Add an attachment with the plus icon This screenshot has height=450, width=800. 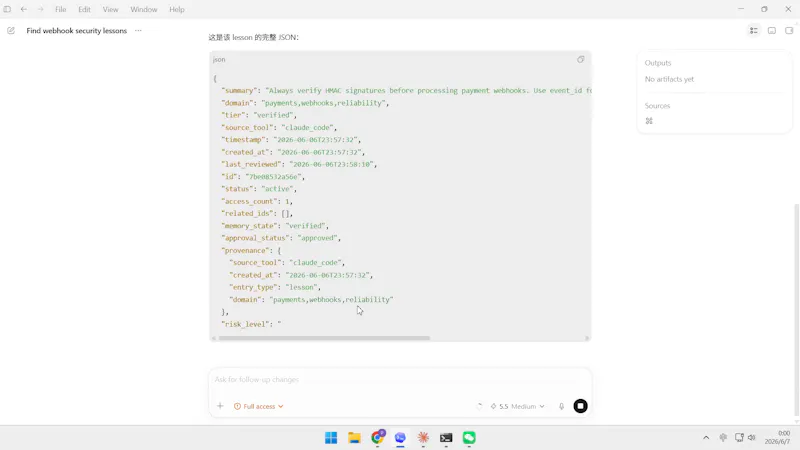point(220,406)
